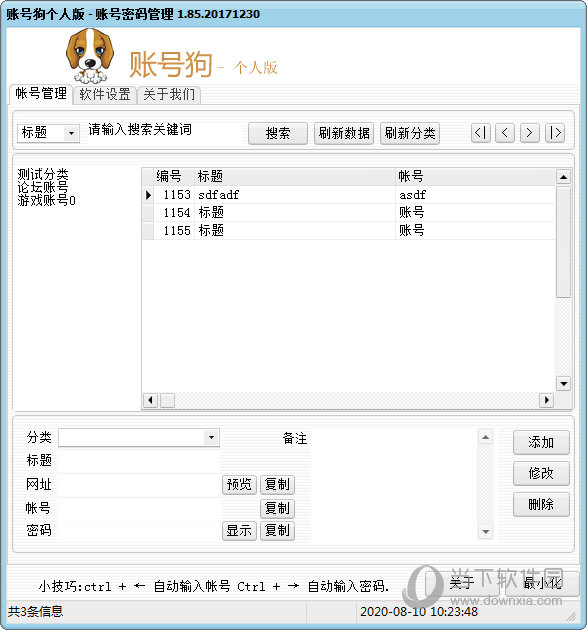
Task: Click the 关于 button at bottom
Action: pos(462,583)
